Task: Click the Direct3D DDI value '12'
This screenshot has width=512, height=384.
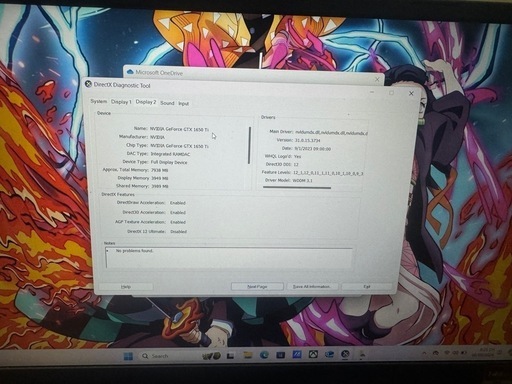Action: [x=296, y=164]
